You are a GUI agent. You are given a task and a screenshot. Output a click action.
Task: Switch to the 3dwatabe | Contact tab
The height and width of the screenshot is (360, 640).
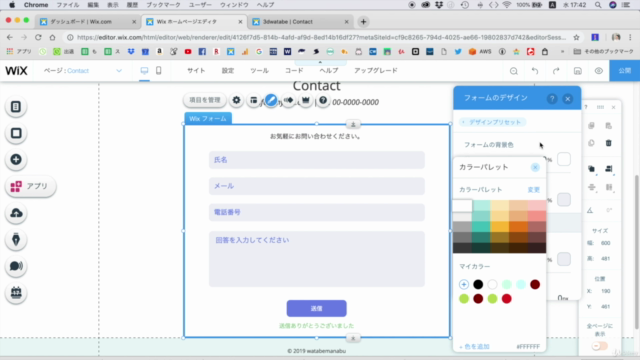pyautogui.click(x=300, y=22)
